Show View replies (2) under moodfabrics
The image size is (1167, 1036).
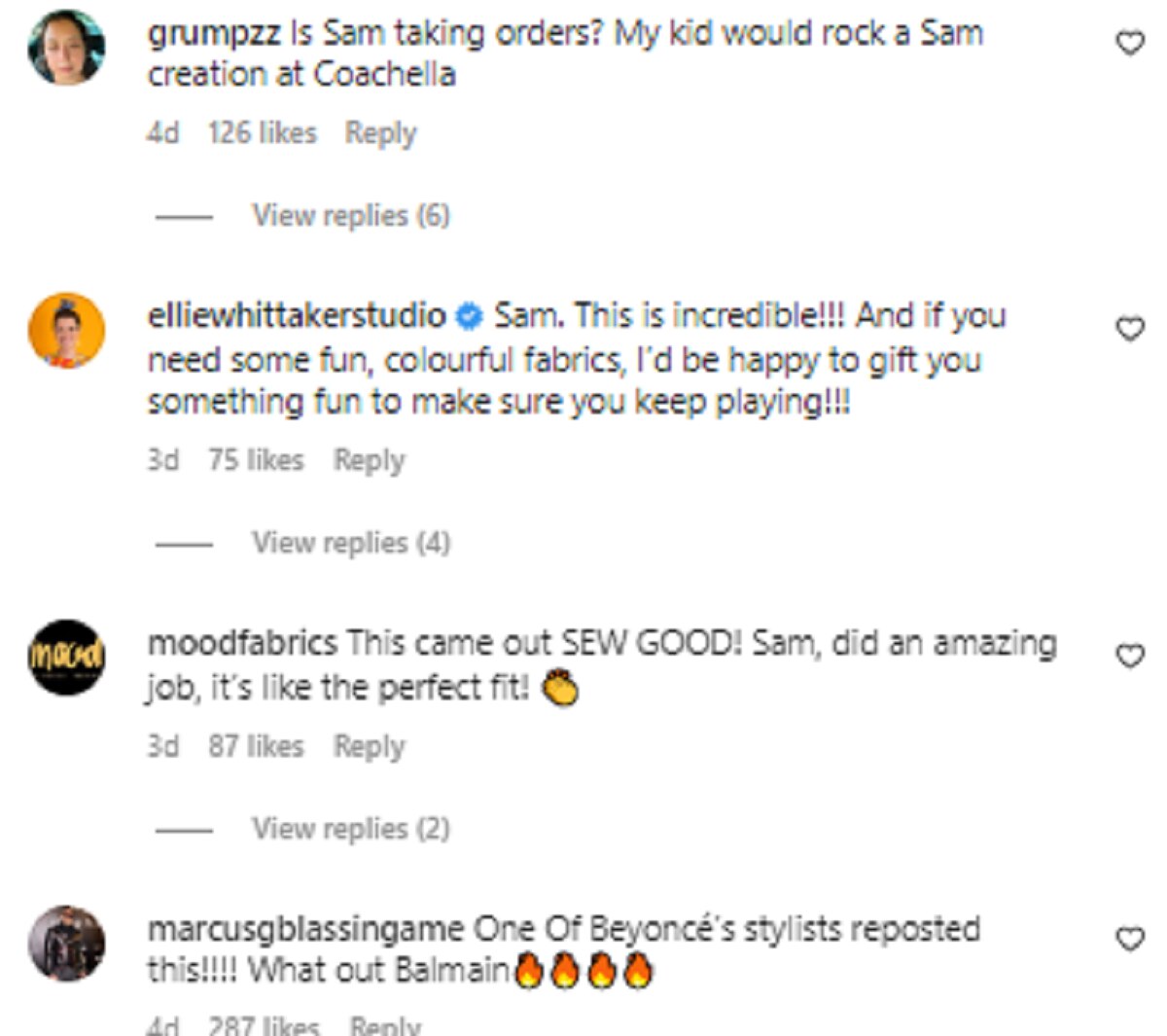pyautogui.click(x=350, y=828)
